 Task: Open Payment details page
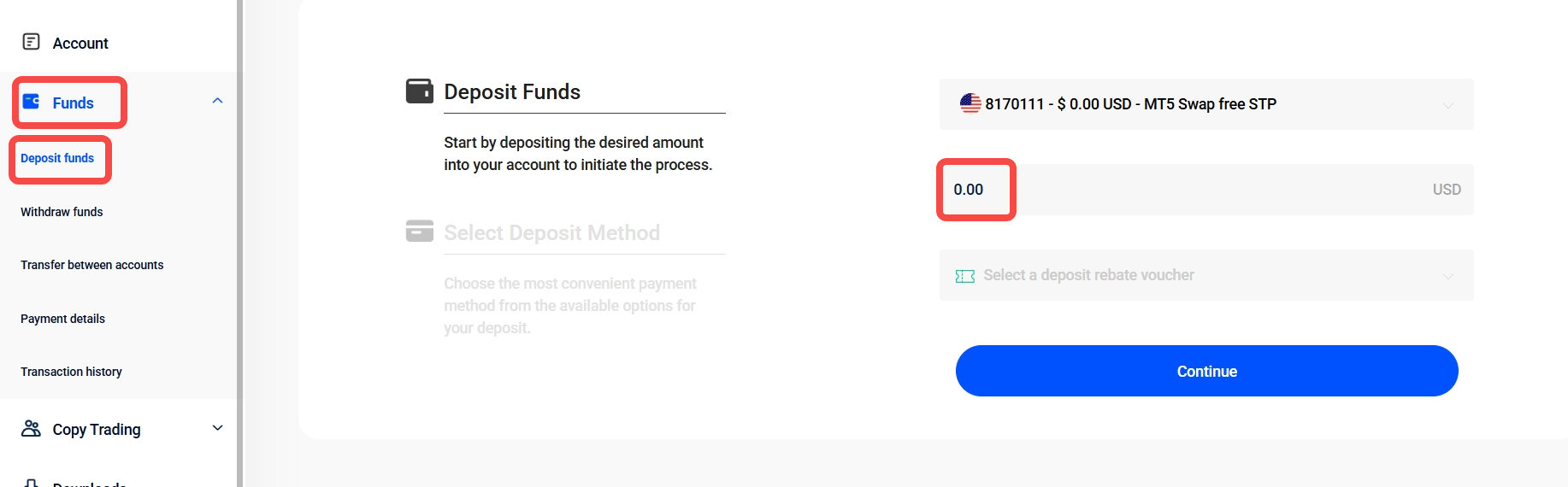point(62,319)
